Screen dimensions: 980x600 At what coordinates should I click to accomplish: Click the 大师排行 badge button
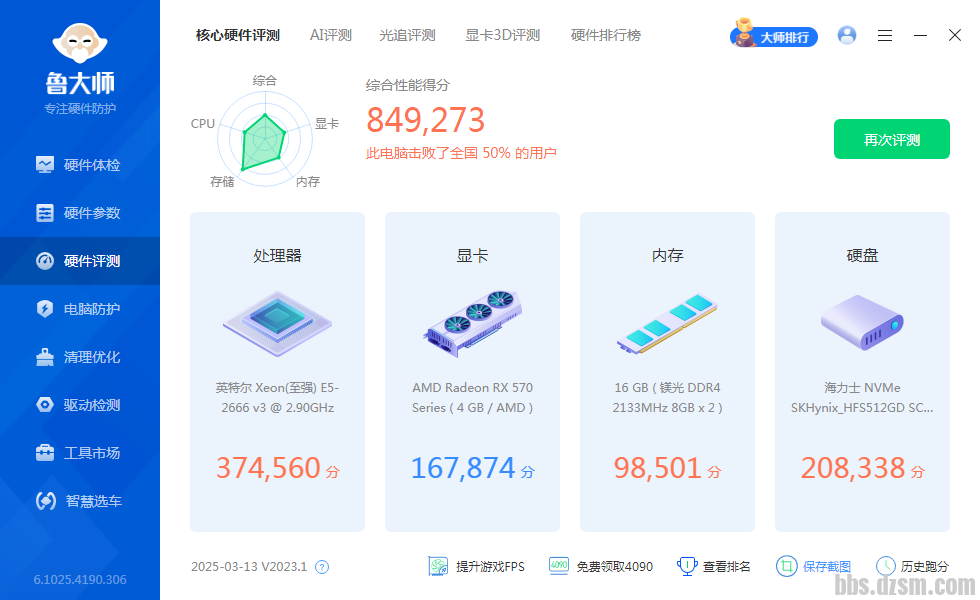pyautogui.click(x=774, y=36)
